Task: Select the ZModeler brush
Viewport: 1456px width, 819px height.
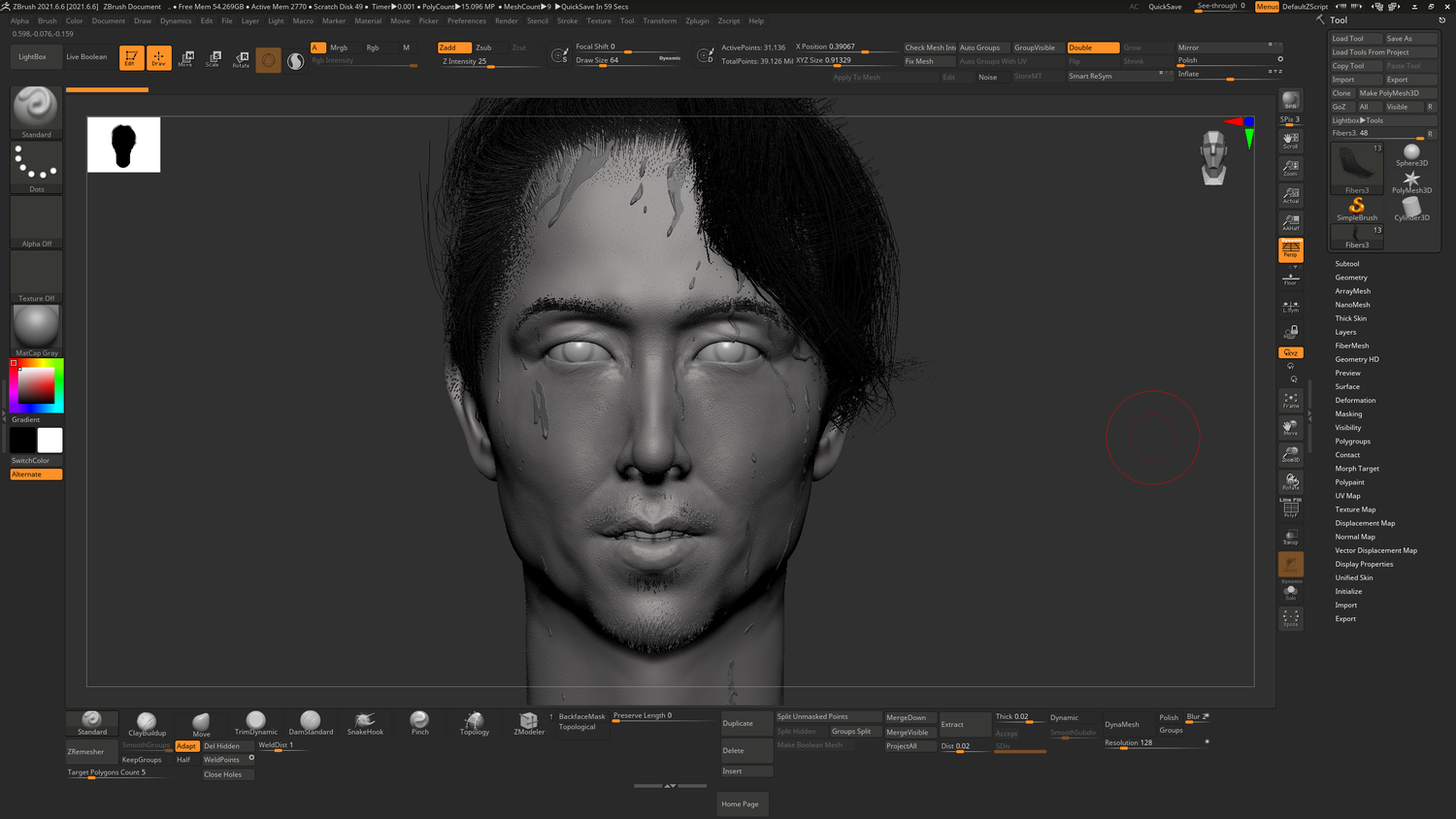Action: [x=529, y=723]
